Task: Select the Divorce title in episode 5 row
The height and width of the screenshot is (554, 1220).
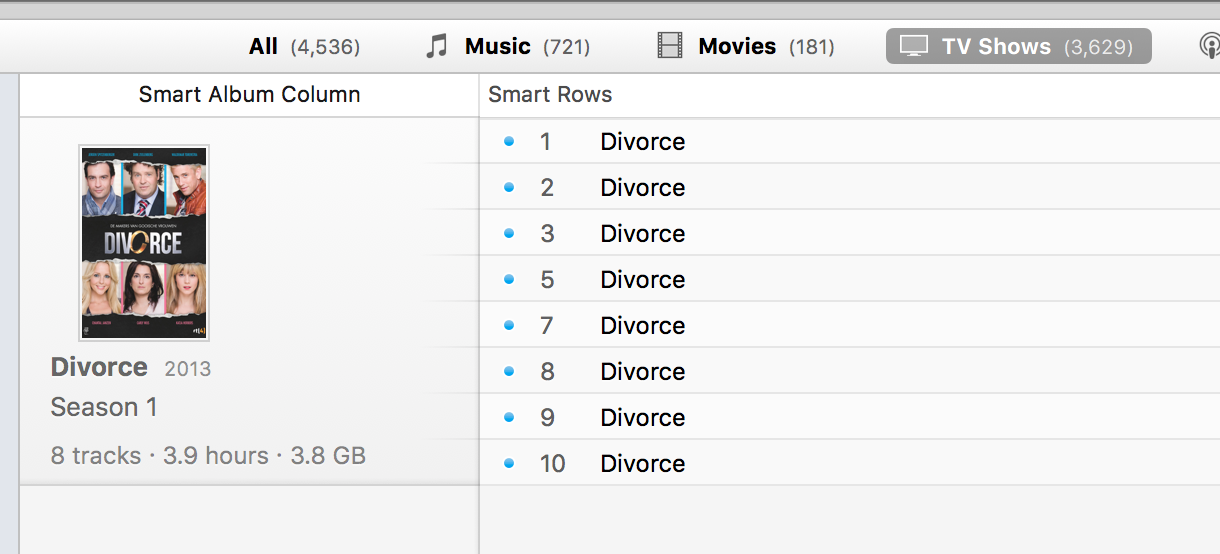Action: (642, 280)
